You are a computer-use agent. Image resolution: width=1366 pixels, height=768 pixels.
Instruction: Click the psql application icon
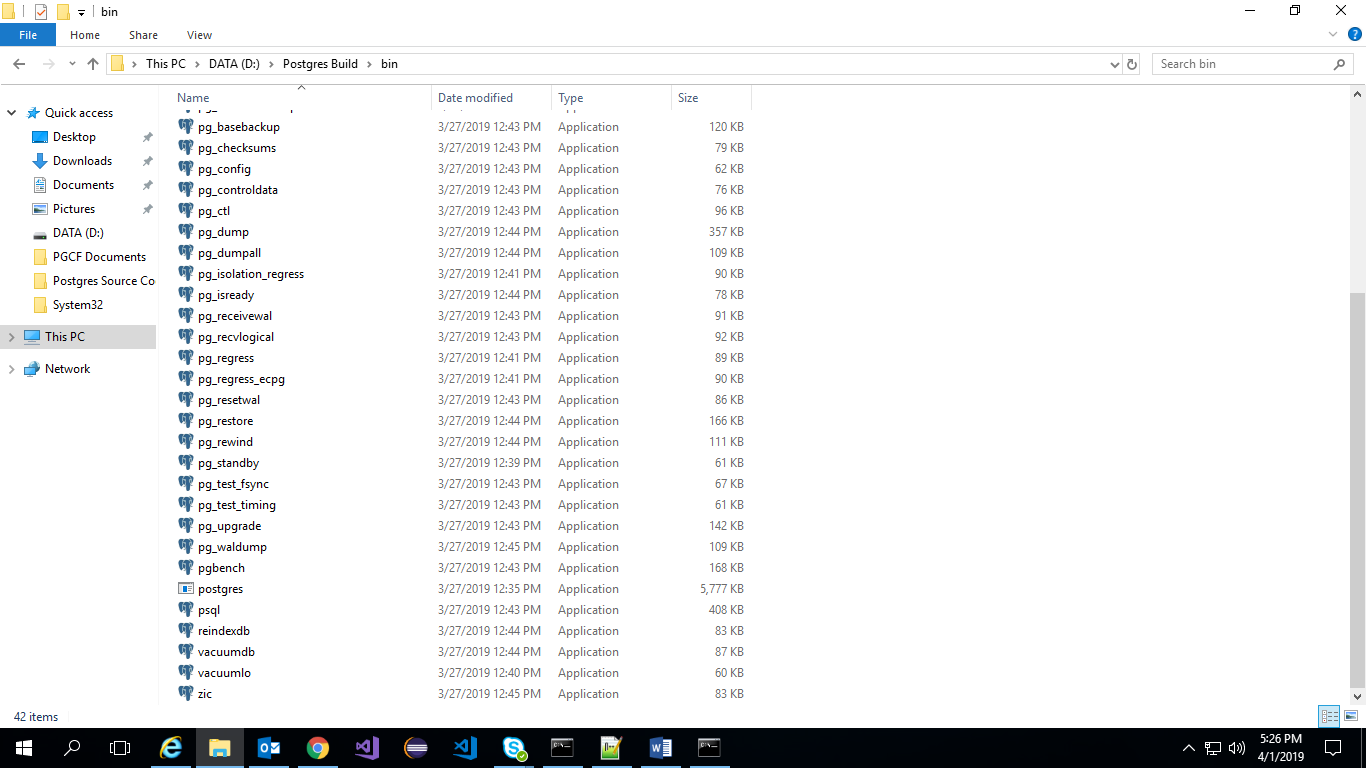tap(186, 610)
